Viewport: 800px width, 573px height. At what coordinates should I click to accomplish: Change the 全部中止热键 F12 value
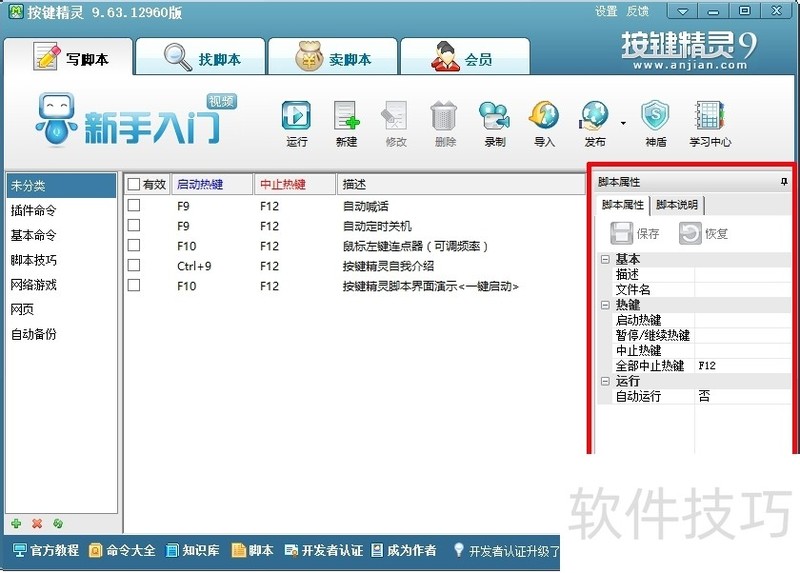click(742, 366)
